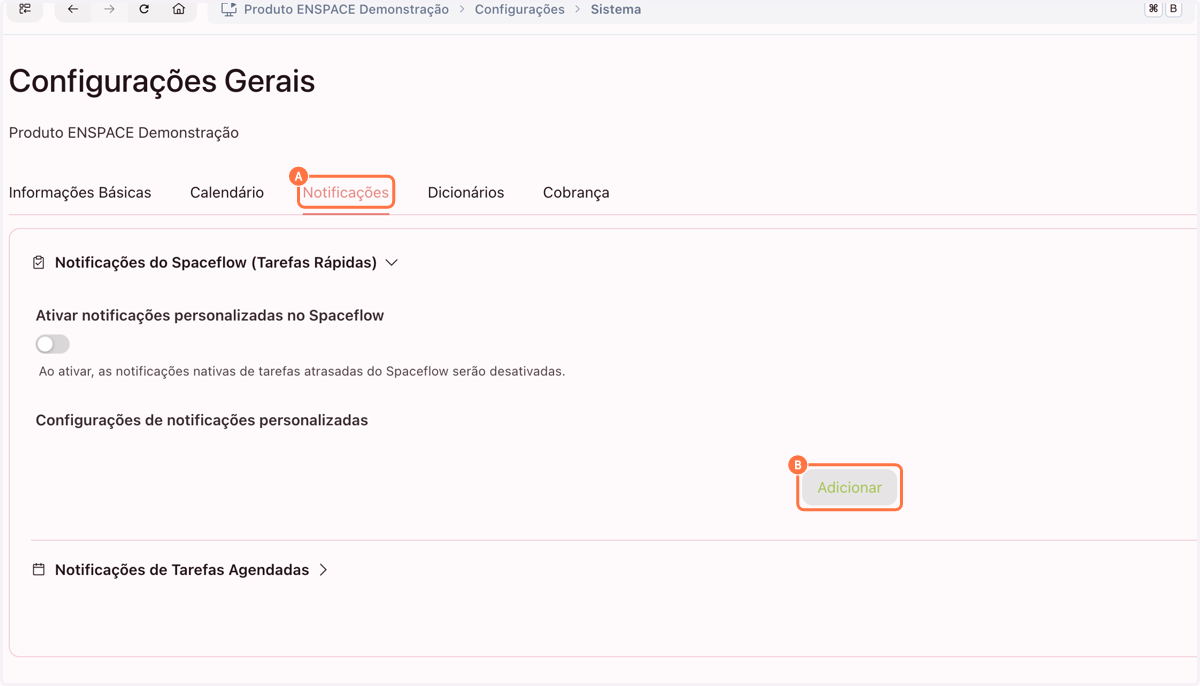Click the B key shortcut badge
The width and height of the screenshot is (1200, 686).
[x=1174, y=9]
